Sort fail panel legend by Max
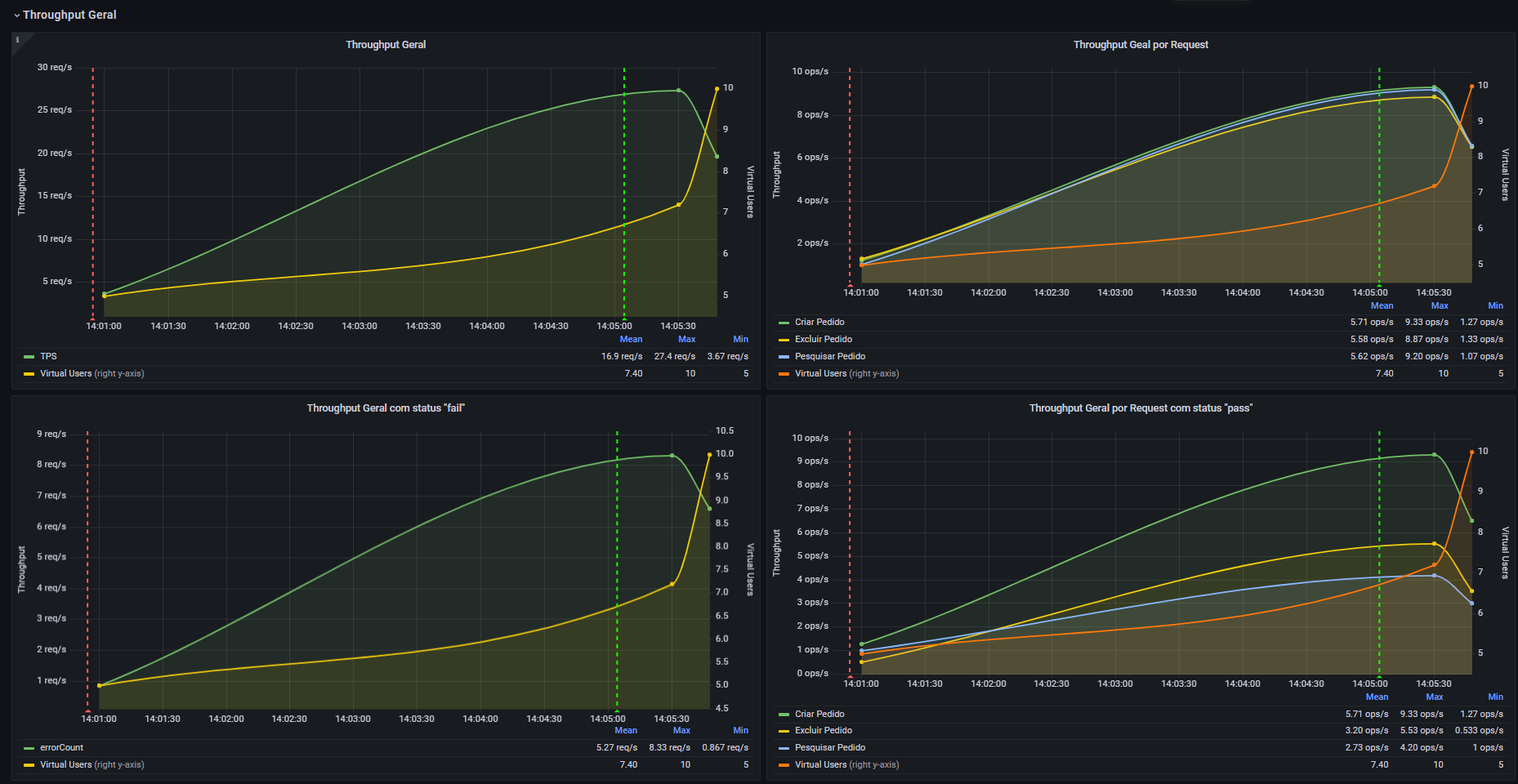 click(x=681, y=730)
